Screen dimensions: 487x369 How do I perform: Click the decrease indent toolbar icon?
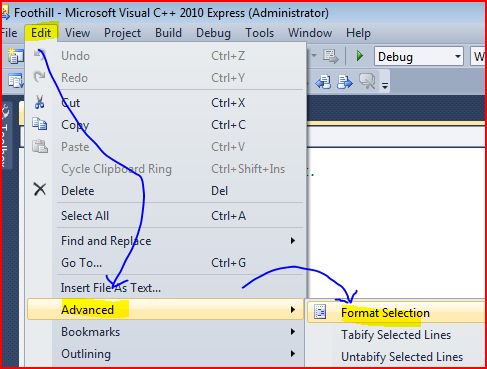coord(323,82)
